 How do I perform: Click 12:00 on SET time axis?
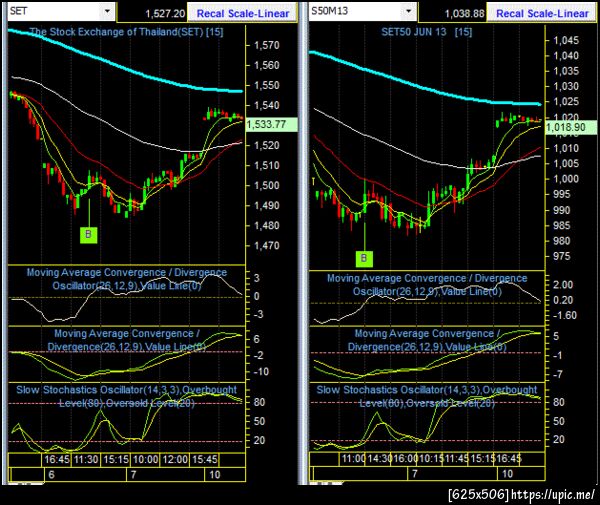(x=175, y=459)
